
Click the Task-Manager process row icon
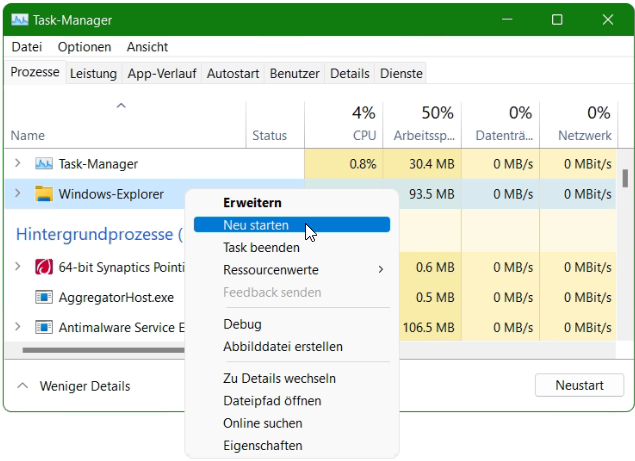(x=44, y=164)
